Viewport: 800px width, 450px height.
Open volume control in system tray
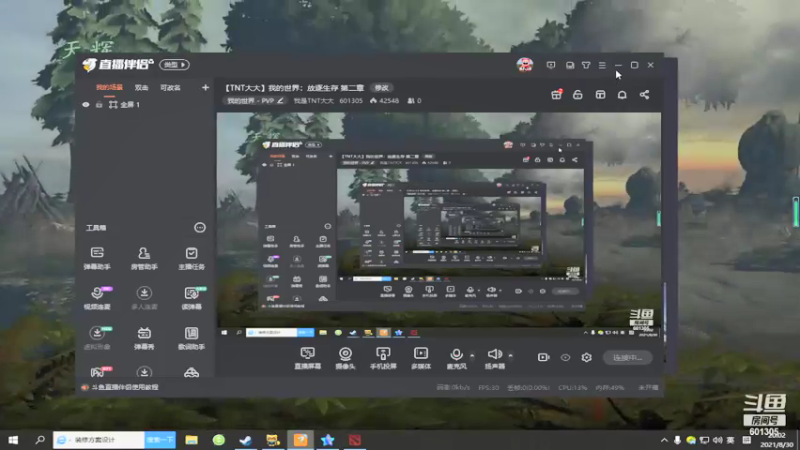717,440
